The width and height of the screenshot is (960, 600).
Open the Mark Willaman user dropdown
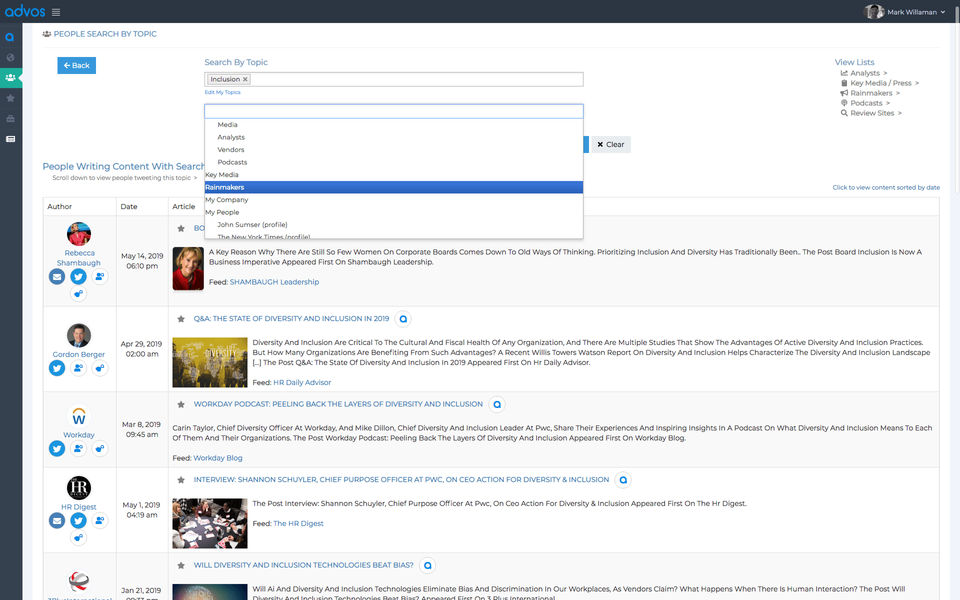pyautogui.click(x=905, y=12)
